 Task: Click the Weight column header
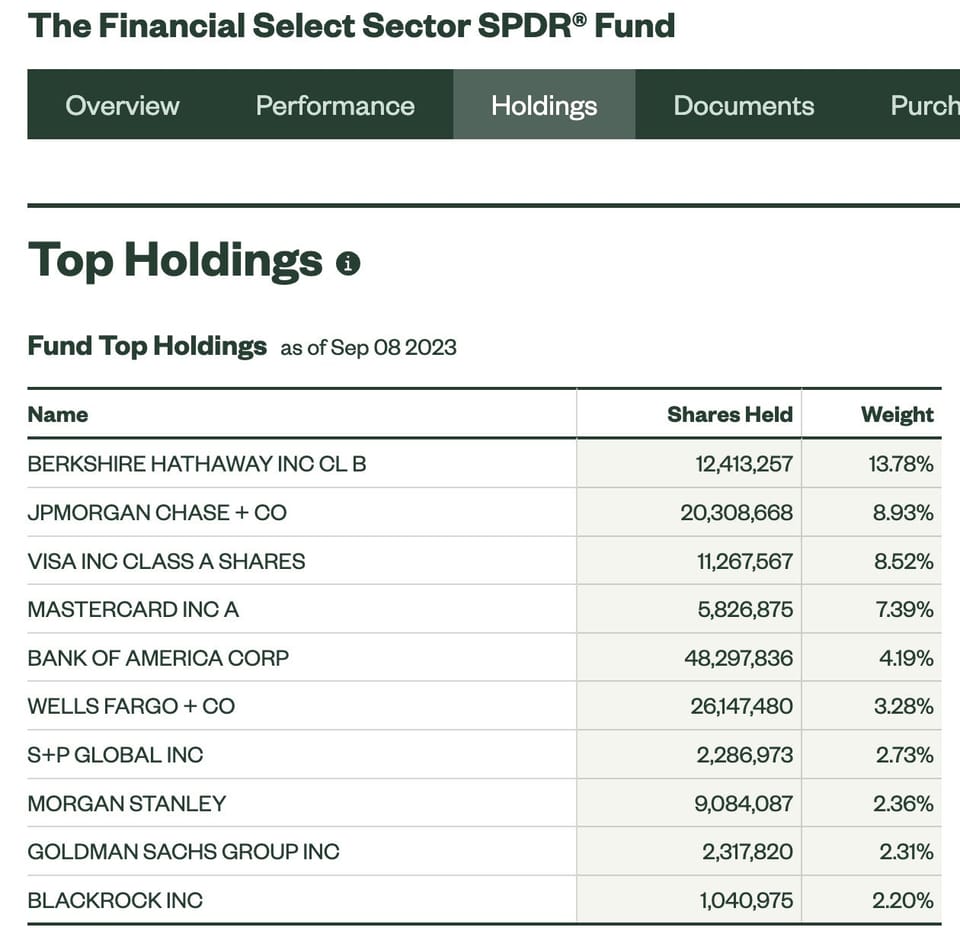pos(896,415)
